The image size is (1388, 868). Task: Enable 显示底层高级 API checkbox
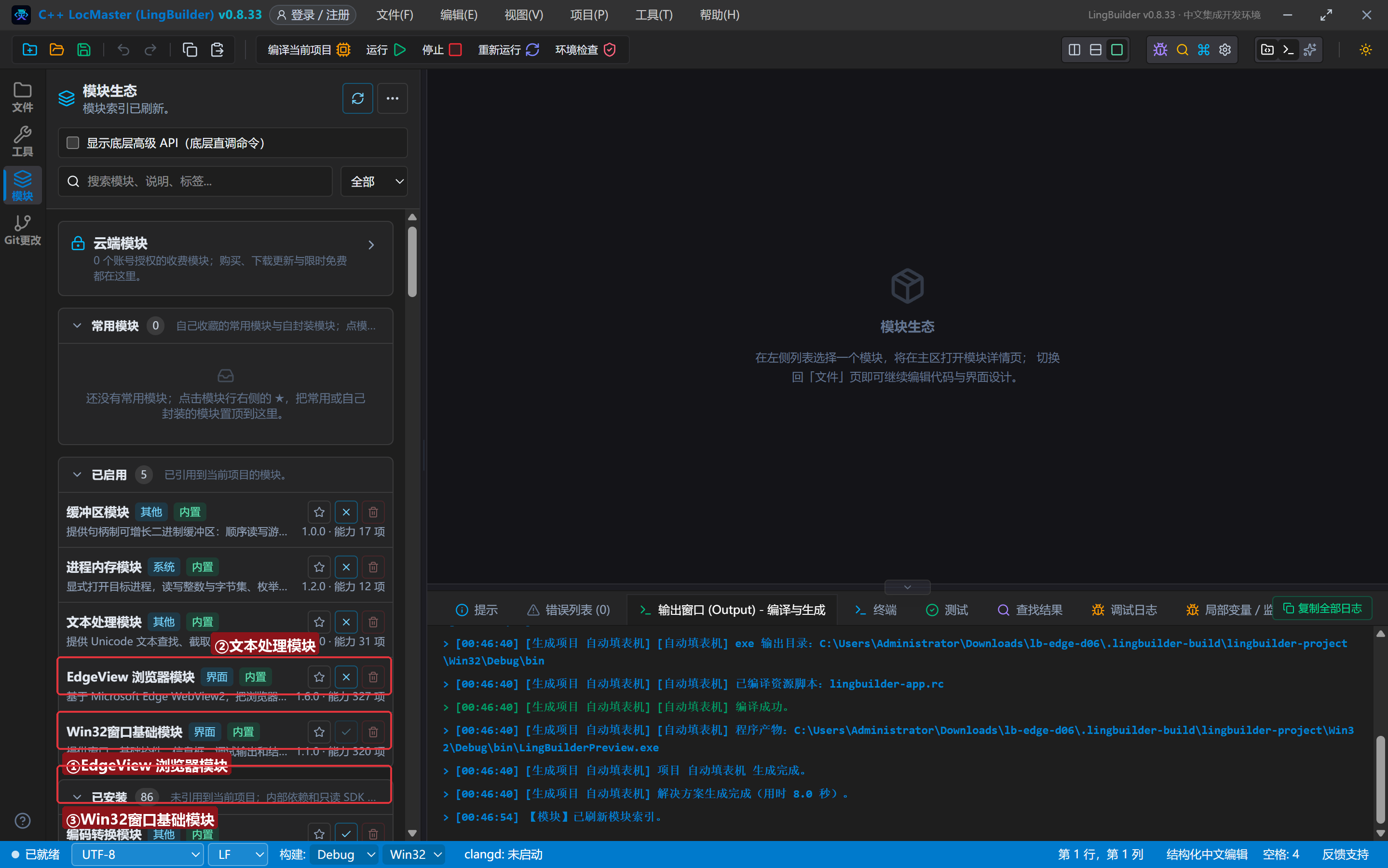tap(73, 143)
